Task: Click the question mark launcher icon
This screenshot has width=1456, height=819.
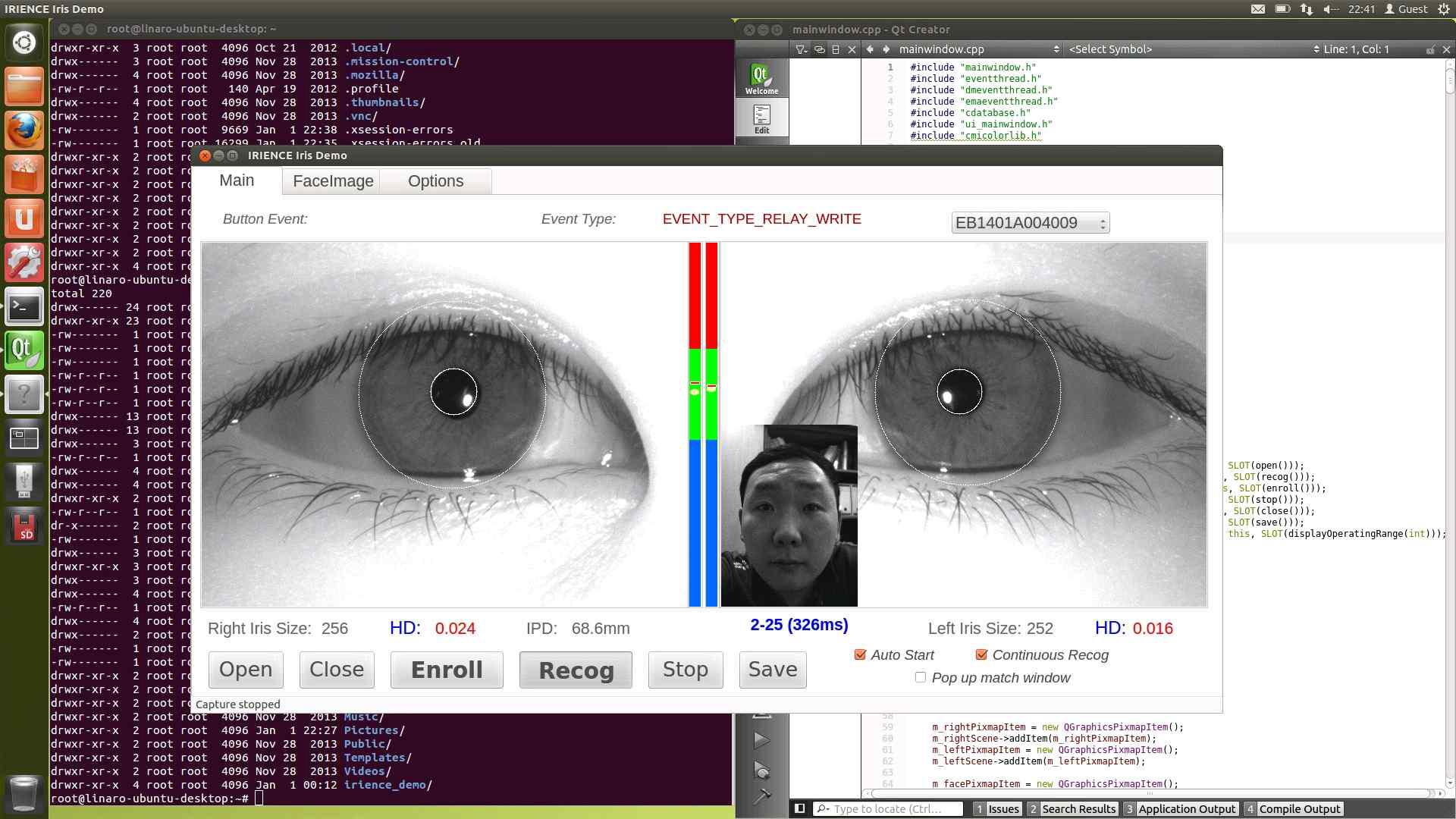Action: tap(24, 394)
